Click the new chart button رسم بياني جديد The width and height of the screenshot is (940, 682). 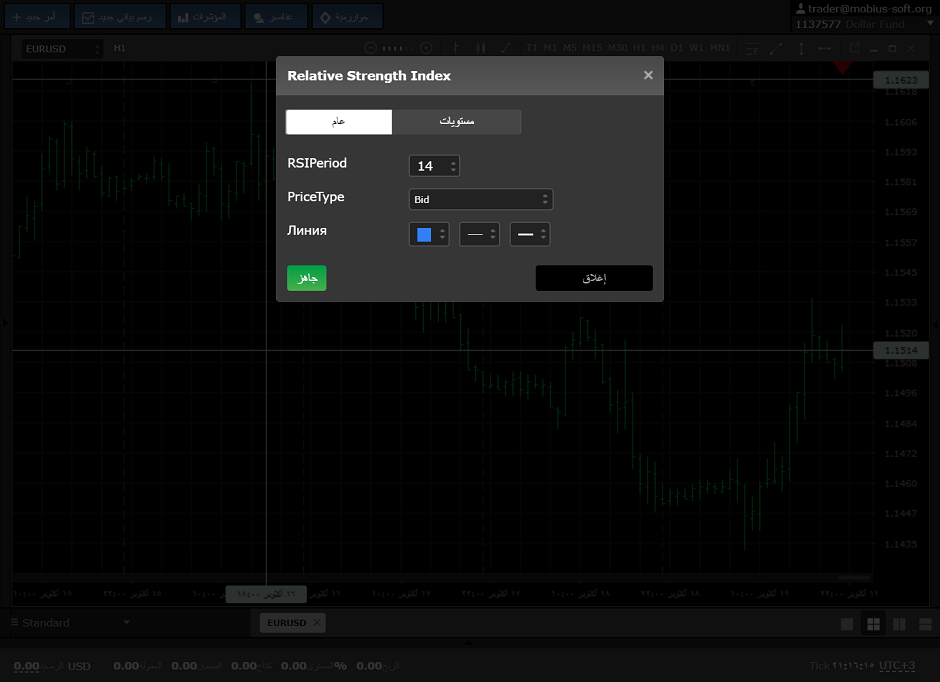120,17
